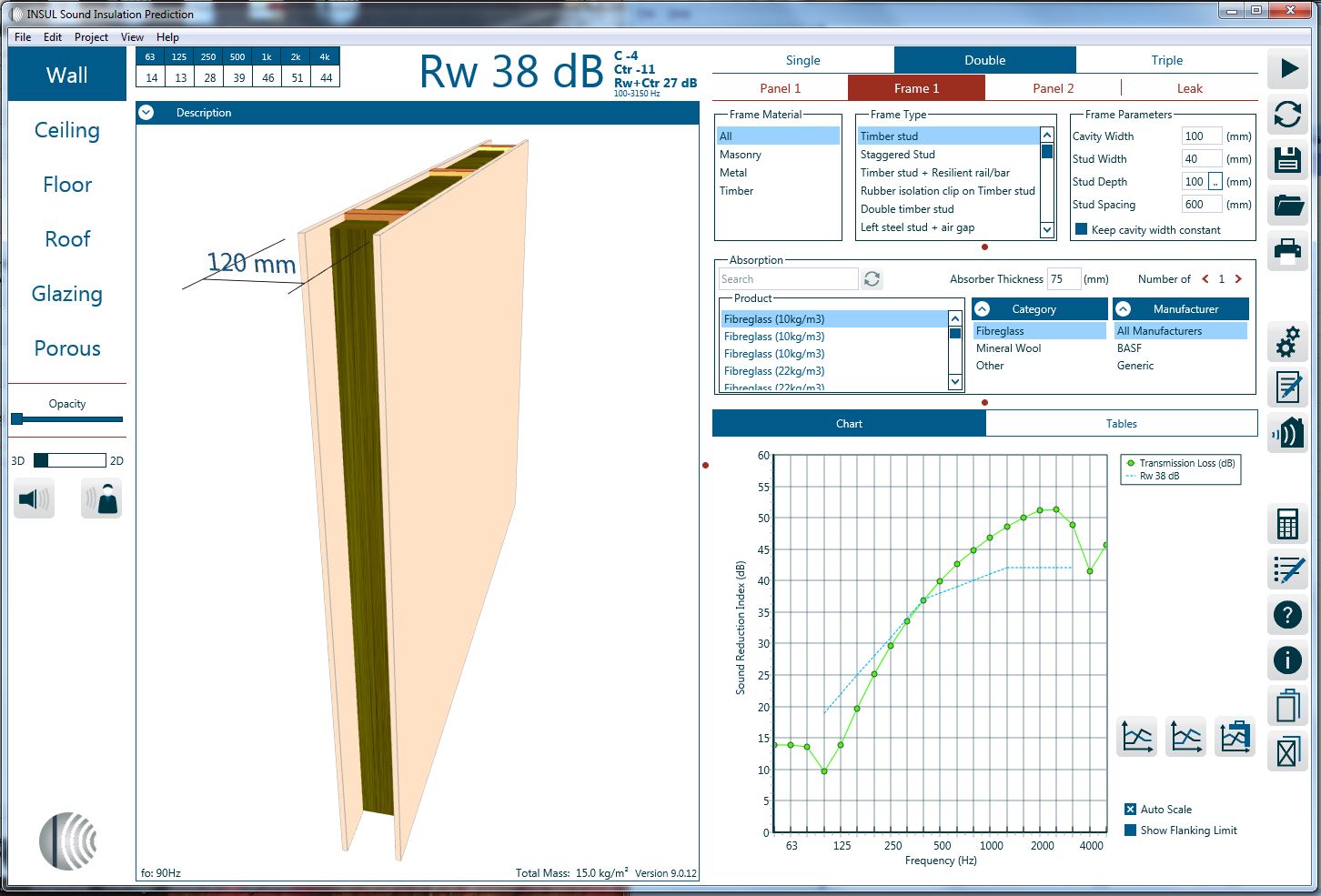Enable Keep cavity width constant checkbox
The width and height of the screenshot is (1321, 896).
1081,229
